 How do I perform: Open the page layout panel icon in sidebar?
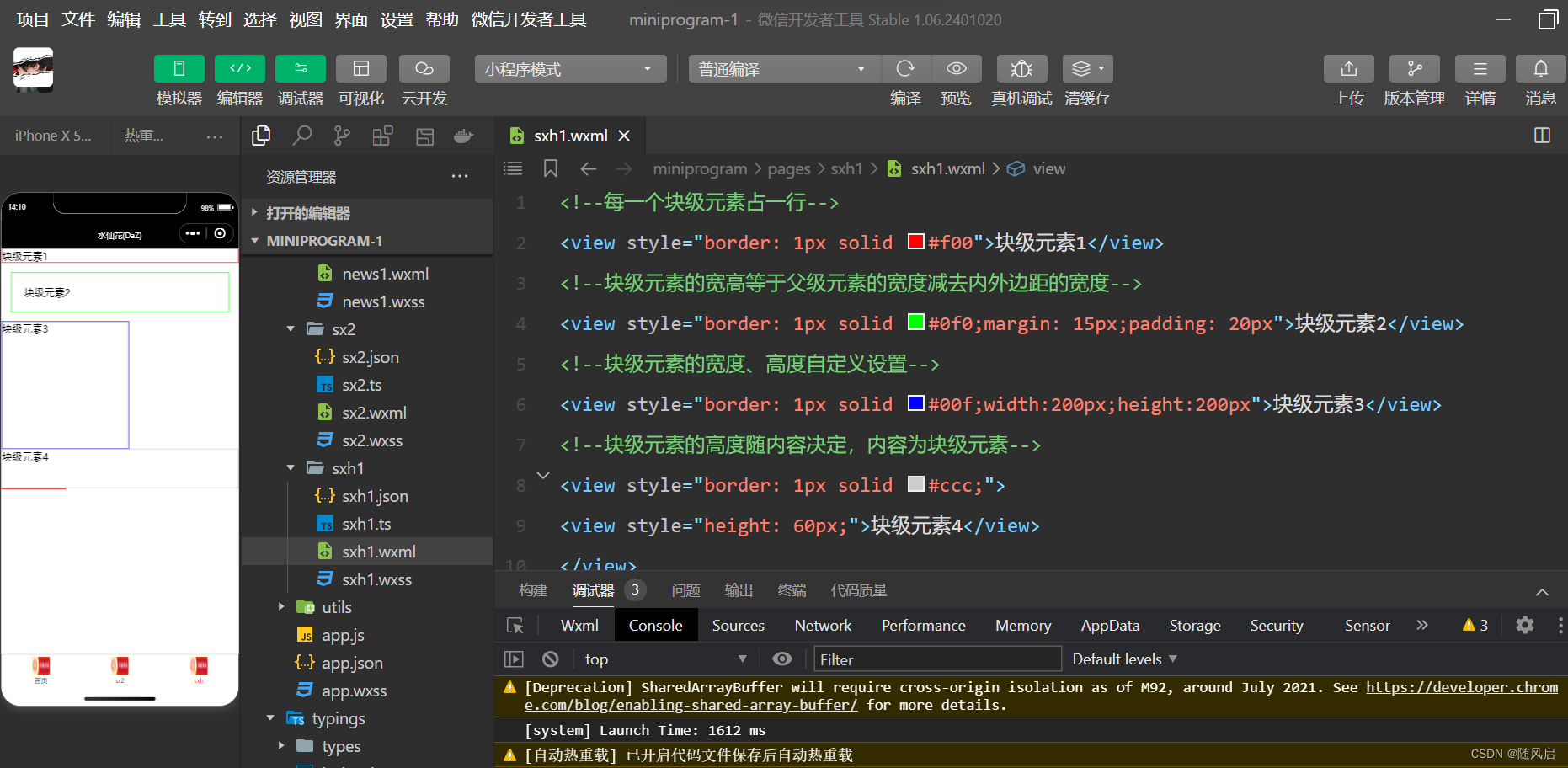tap(424, 136)
